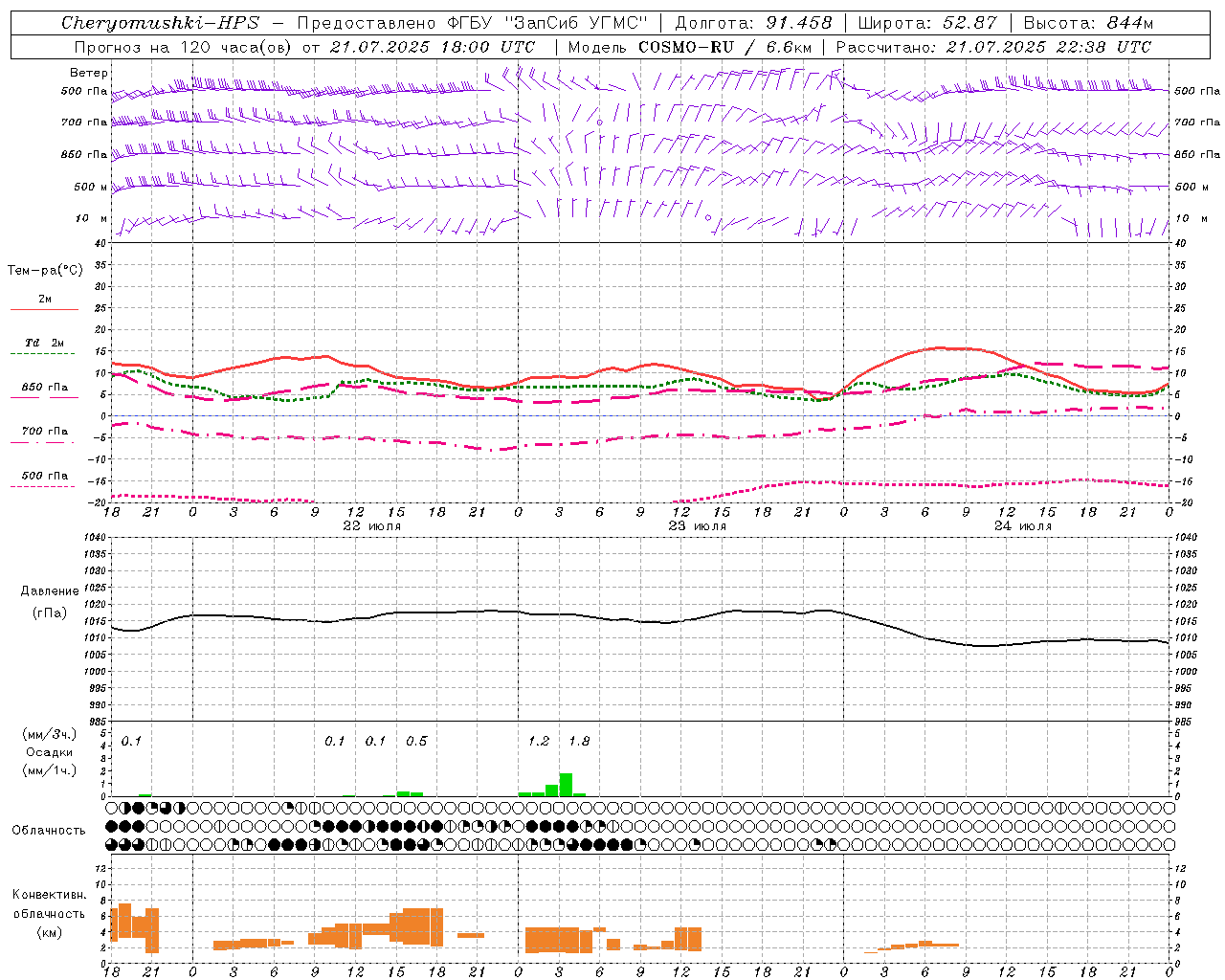Click the '22 июля' date label
Image resolution: width=1225 pixels, height=980 pixels.
click(372, 526)
